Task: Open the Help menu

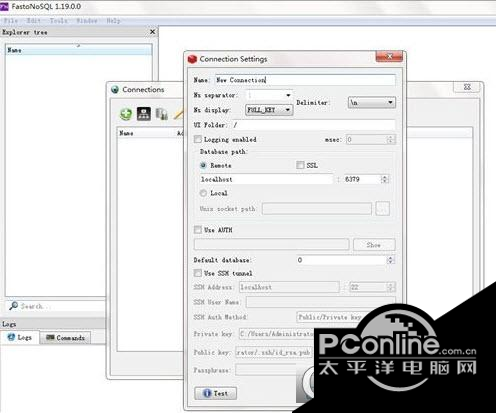Action: (x=113, y=21)
